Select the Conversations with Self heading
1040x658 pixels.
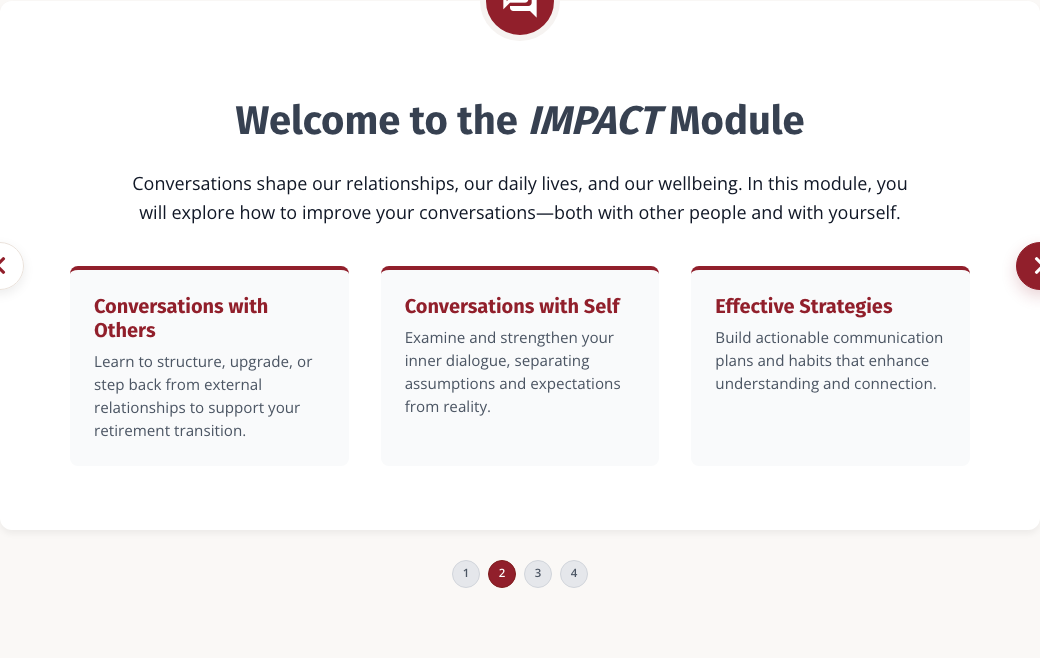coord(512,306)
